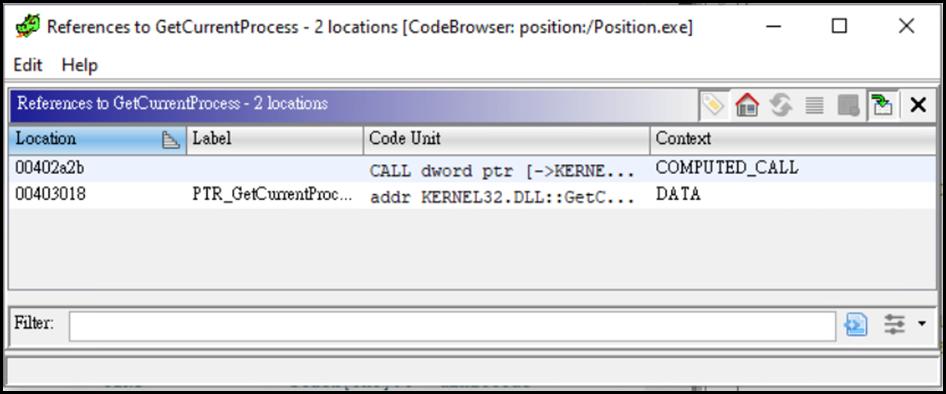946x394 pixels.
Task: Sort by the Label column header
Action: pyautogui.click(x=275, y=139)
